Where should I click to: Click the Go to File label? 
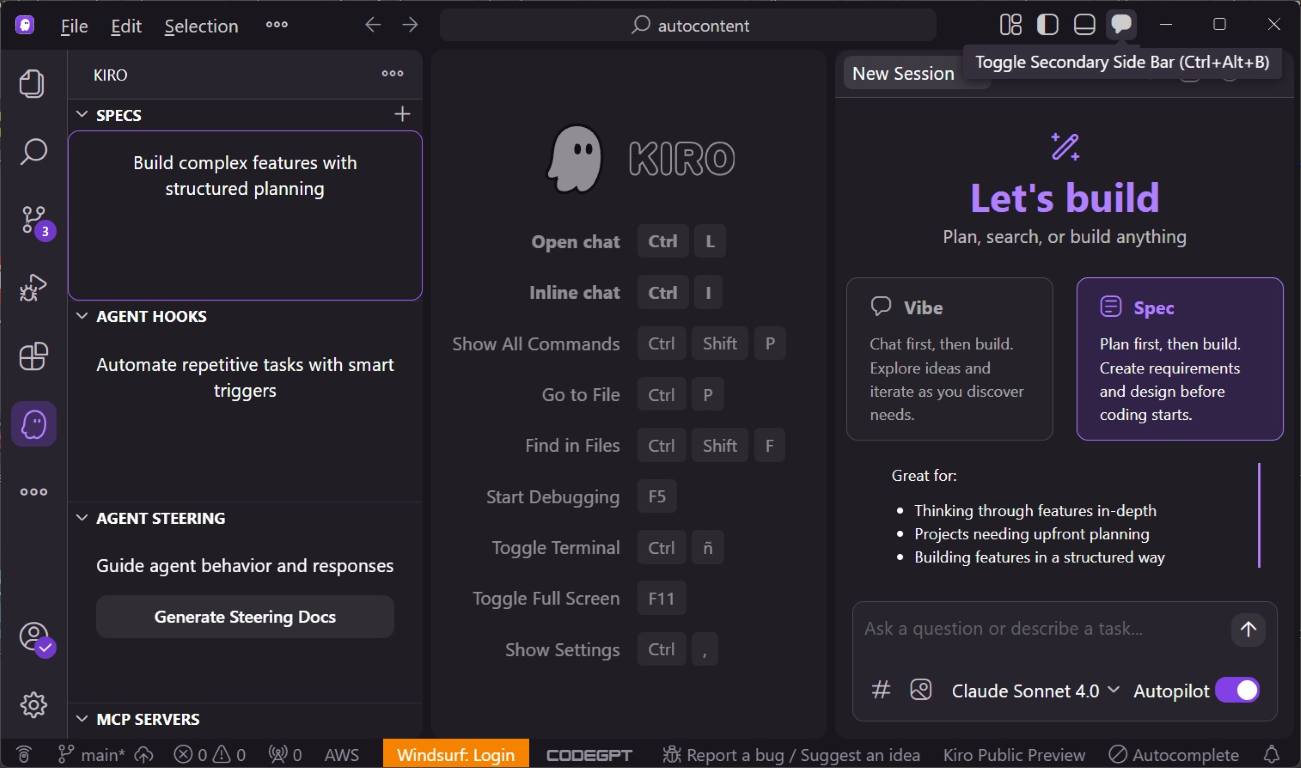point(581,395)
